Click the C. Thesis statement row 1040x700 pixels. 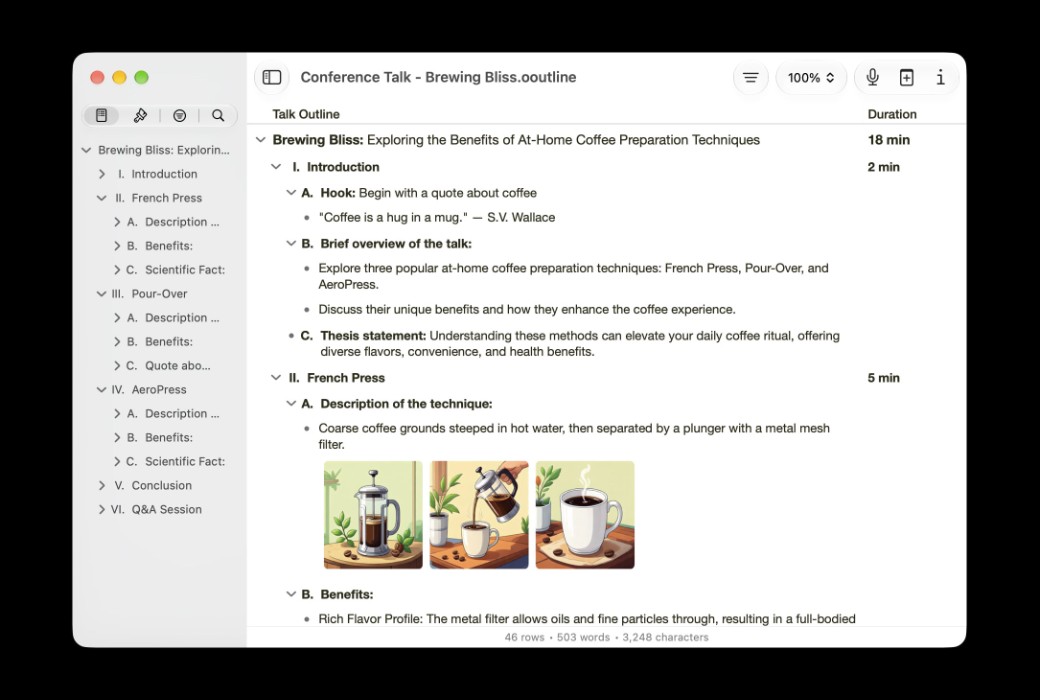click(572, 344)
